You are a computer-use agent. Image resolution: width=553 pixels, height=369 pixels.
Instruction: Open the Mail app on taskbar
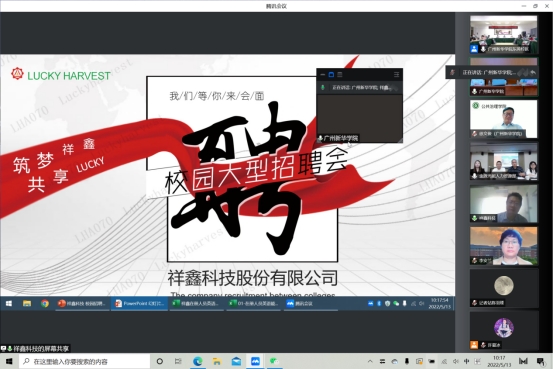(236, 361)
